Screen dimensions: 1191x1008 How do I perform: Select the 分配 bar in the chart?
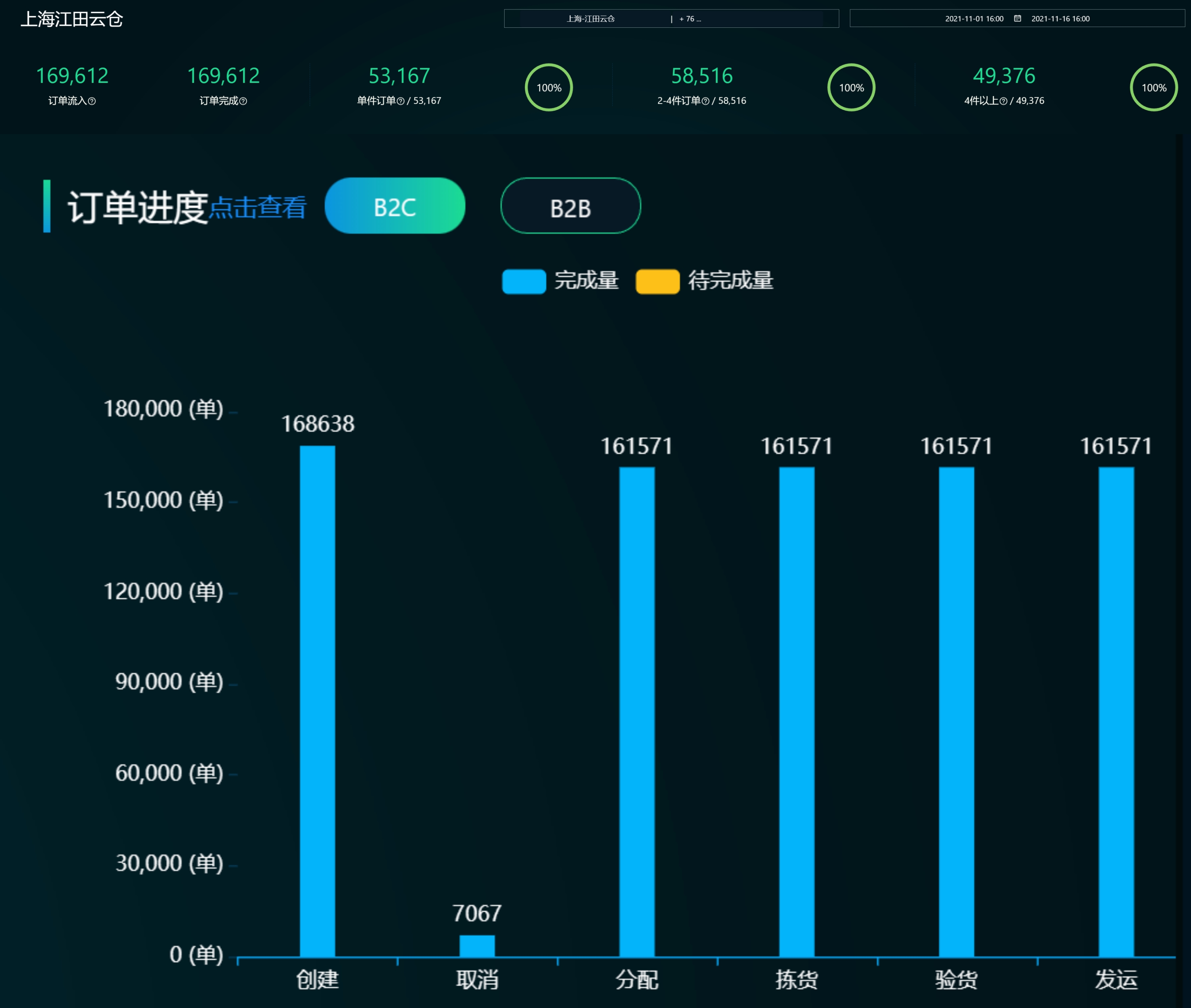[x=637, y=712]
